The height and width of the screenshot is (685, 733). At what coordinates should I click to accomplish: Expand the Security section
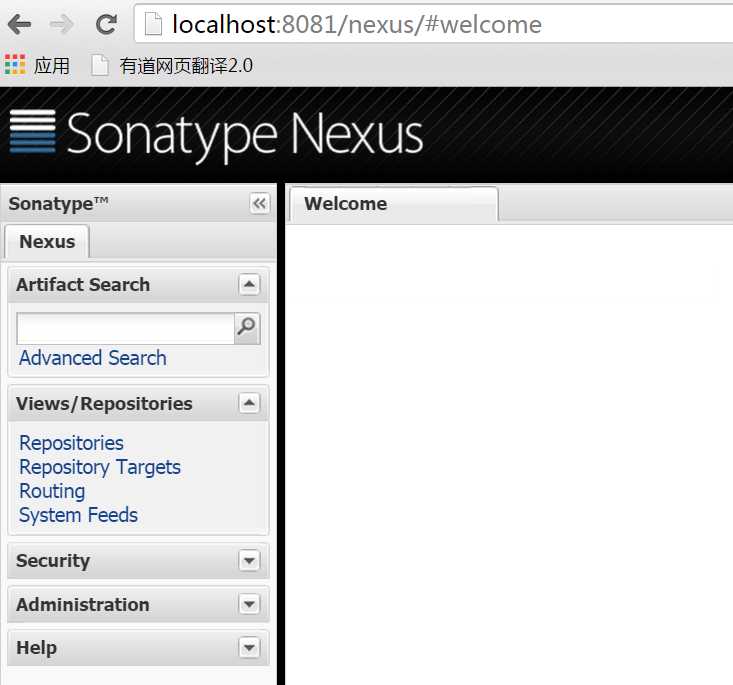click(249, 560)
